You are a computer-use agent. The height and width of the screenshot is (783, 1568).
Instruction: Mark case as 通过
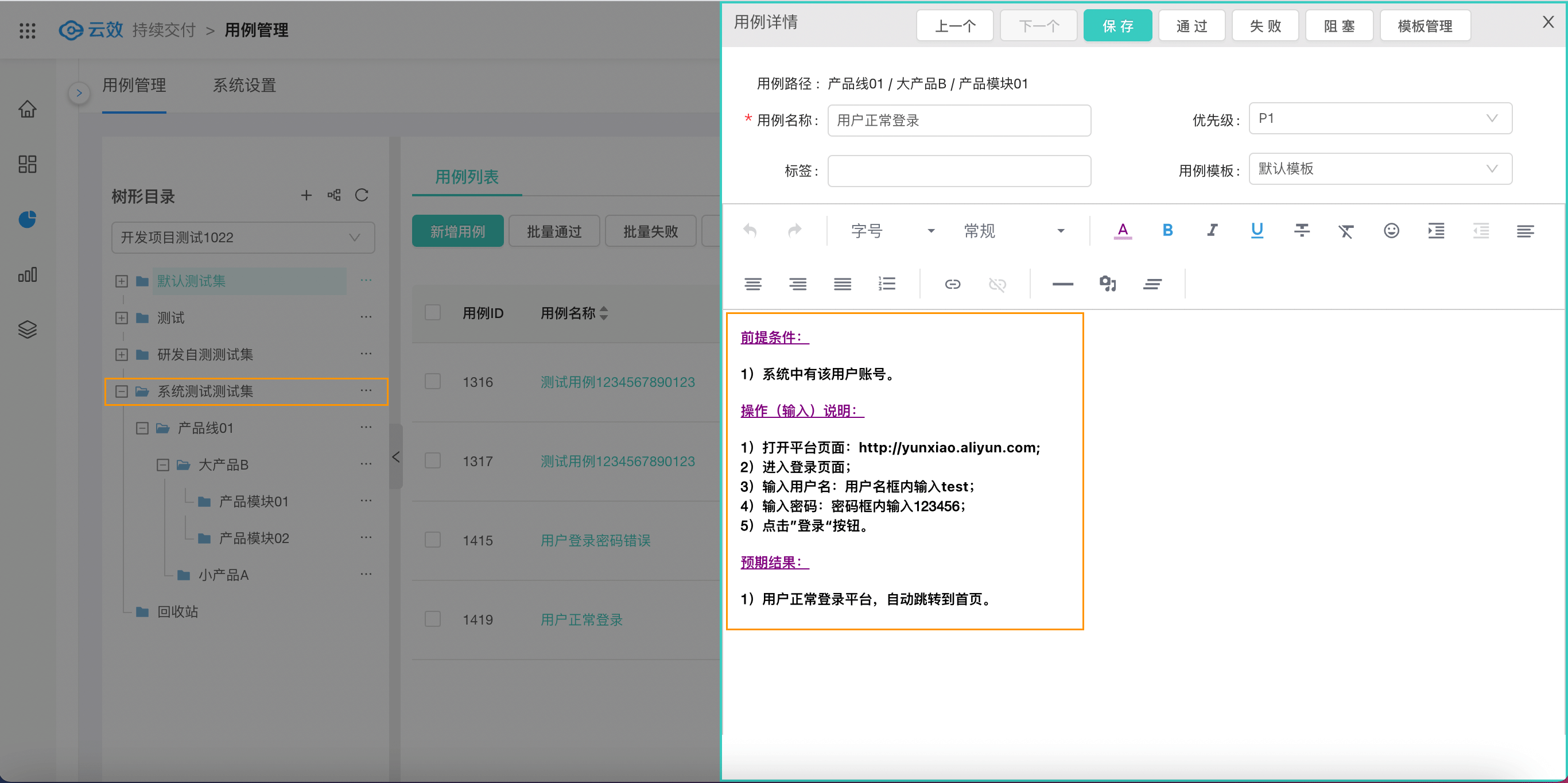click(1192, 26)
